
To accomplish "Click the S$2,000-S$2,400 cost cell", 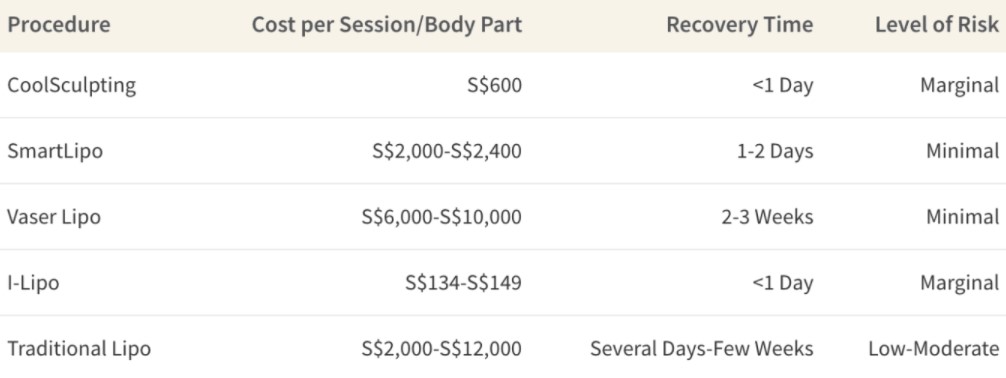I will (447, 151).
